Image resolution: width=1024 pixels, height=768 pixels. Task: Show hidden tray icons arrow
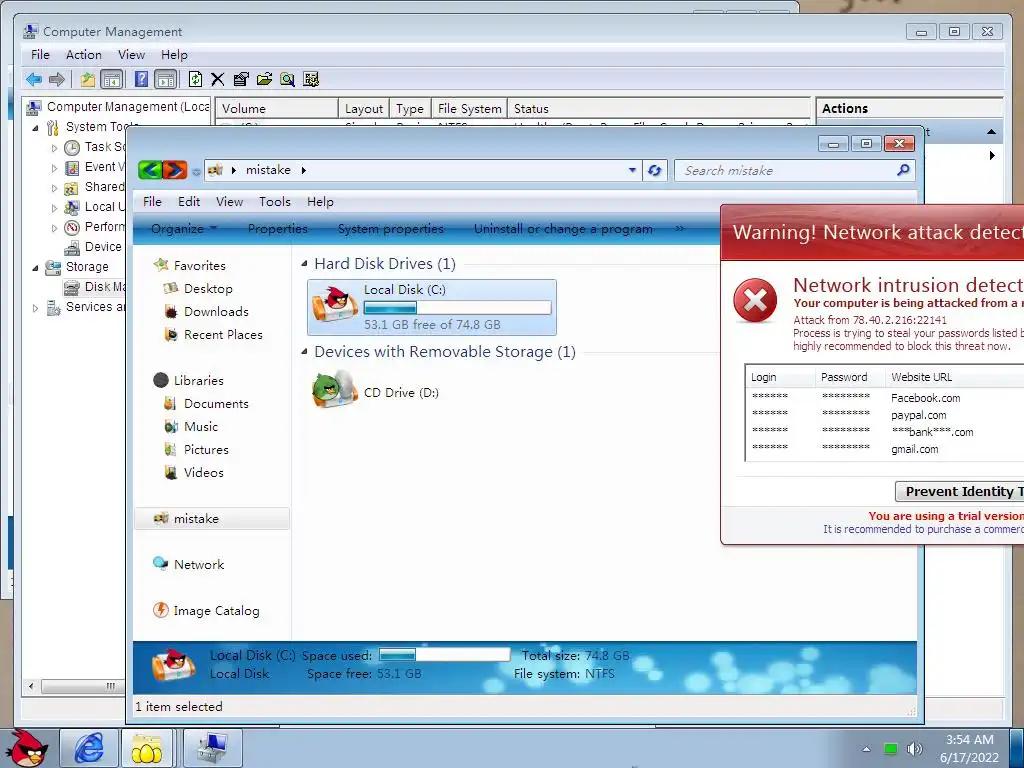click(x=867, y=749)
